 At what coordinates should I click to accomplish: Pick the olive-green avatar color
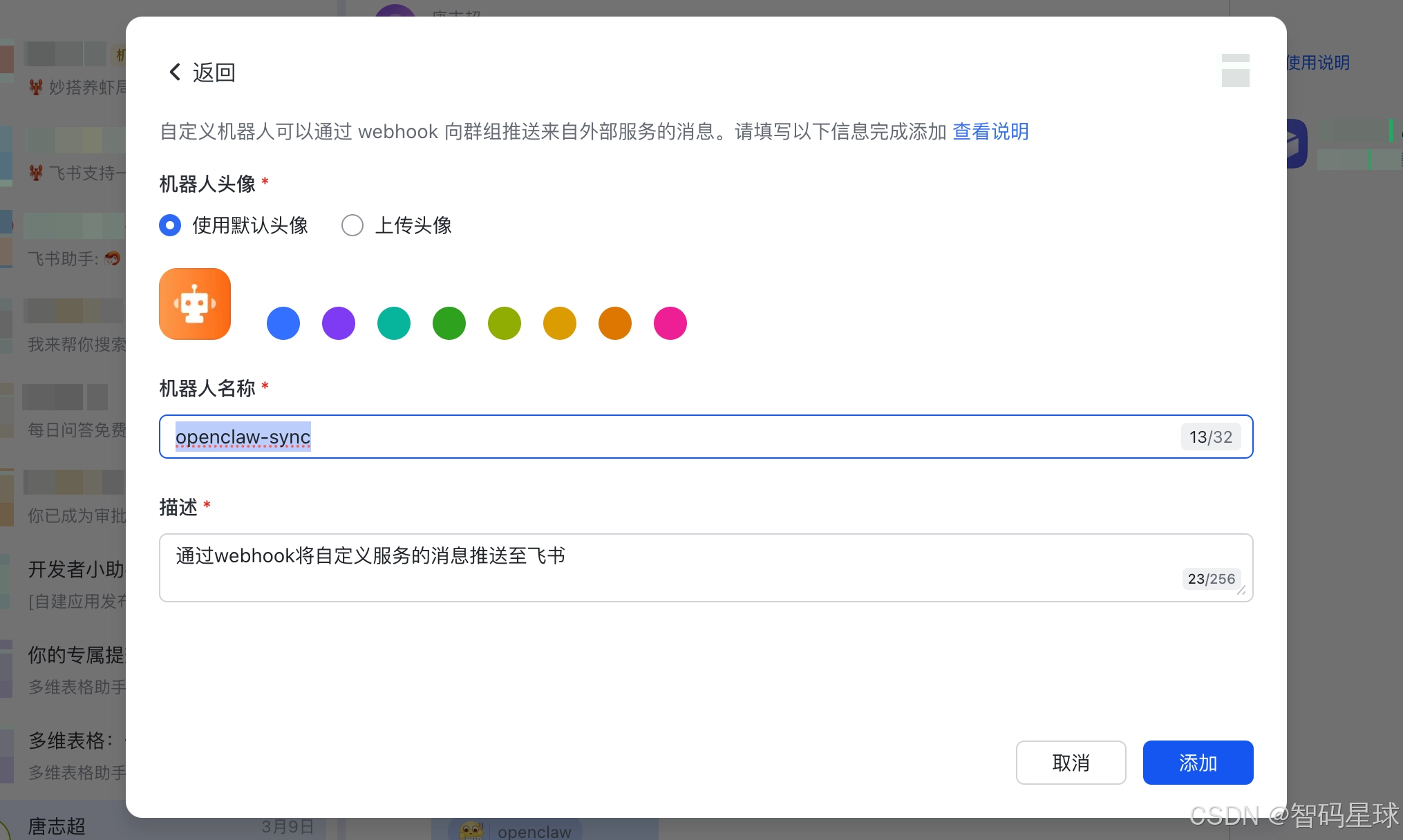[x=505, y=323]
